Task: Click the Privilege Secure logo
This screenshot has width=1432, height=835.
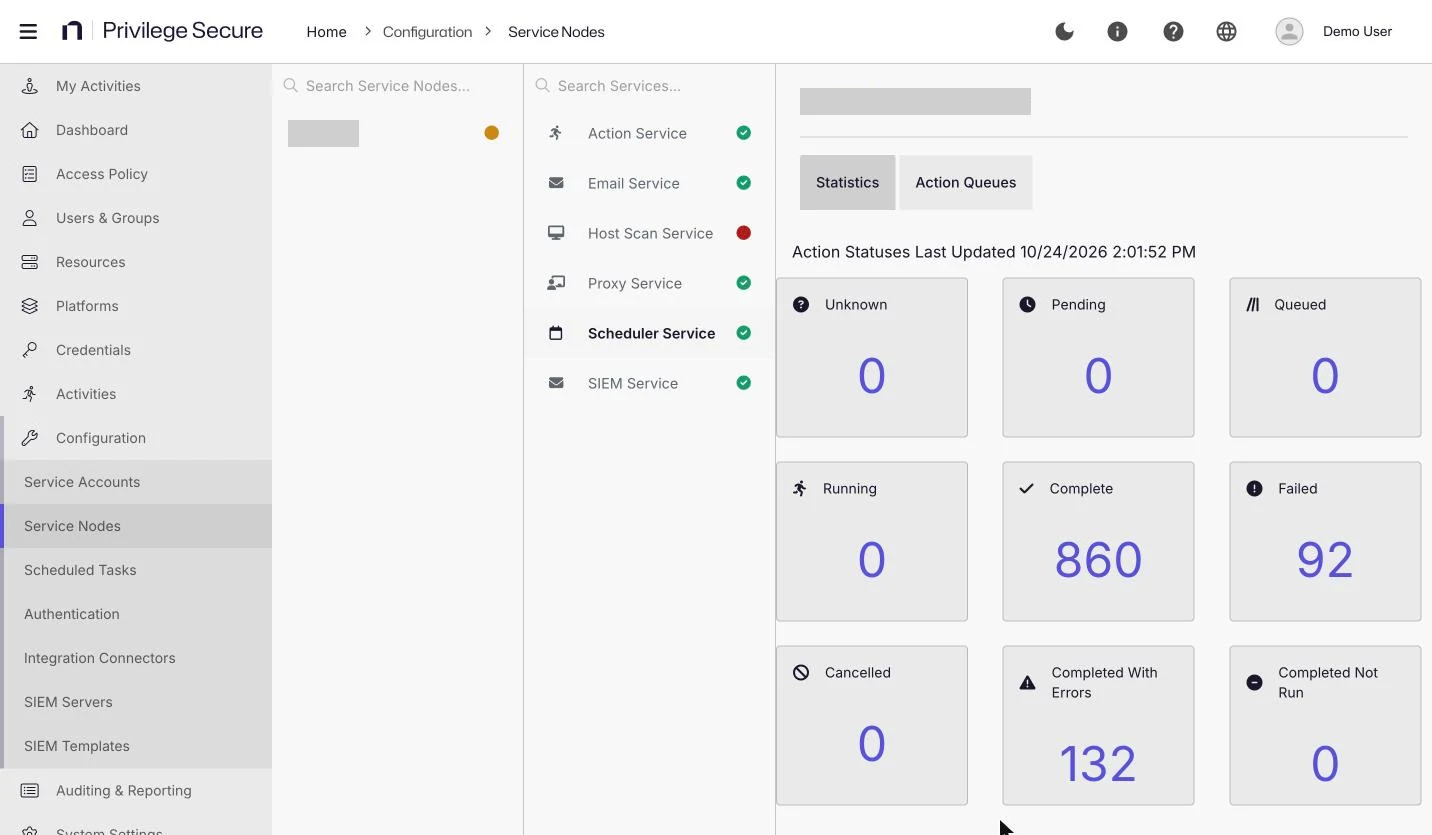Action: click(162, 31)
